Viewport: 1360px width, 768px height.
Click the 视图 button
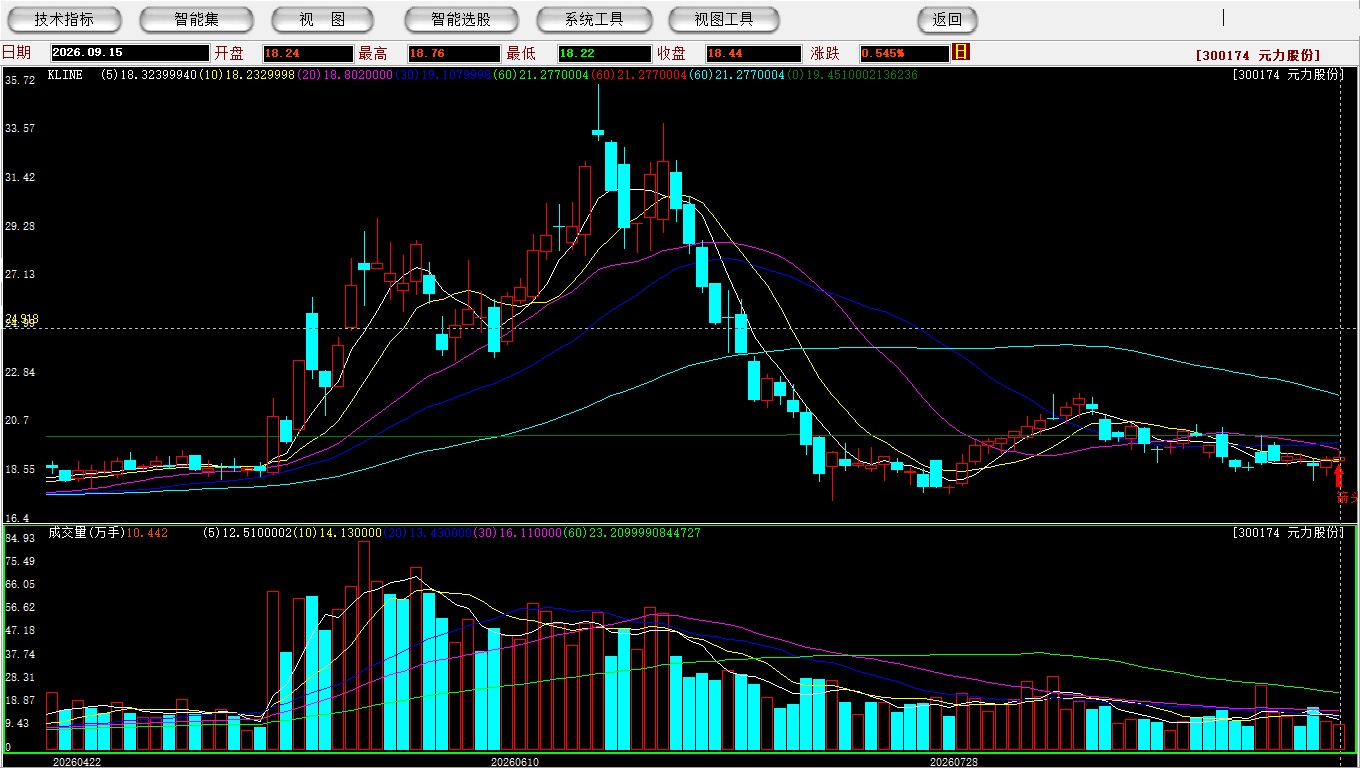tap(322, 19)
